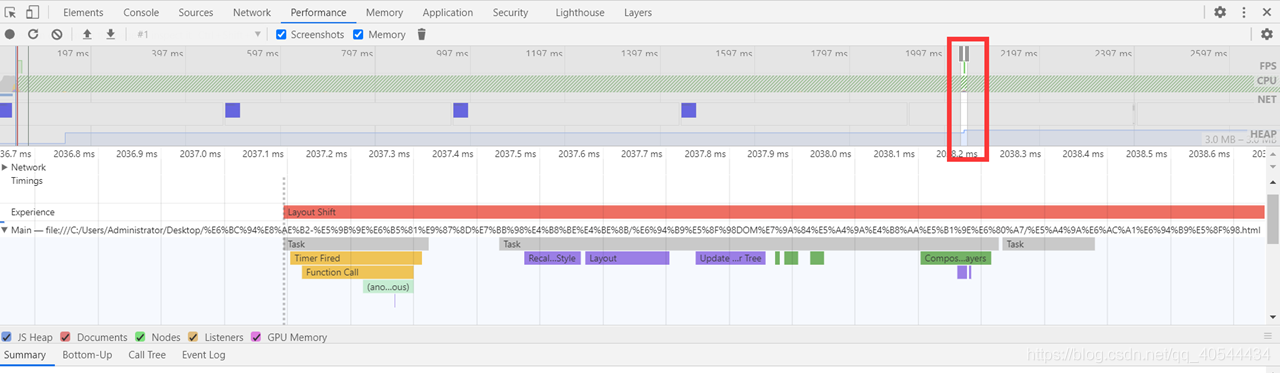1280x373 pixels.
Task: Click the Experience track label
Action: 33,212
